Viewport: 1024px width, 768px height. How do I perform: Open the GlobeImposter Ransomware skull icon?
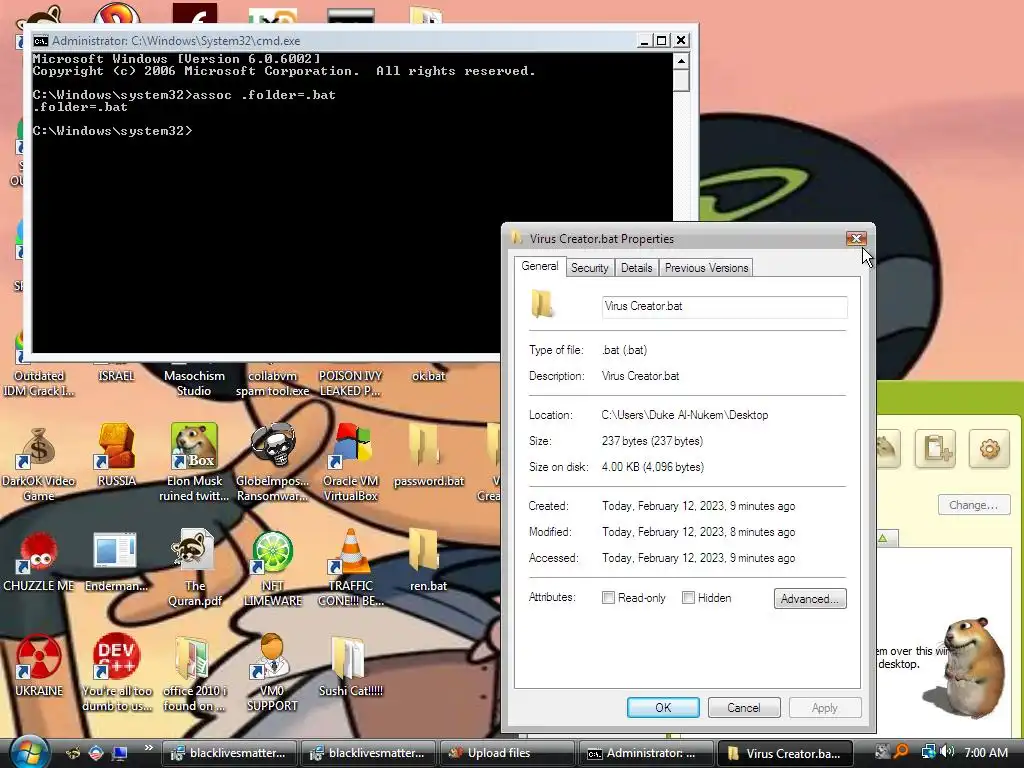tap(273, 447)
